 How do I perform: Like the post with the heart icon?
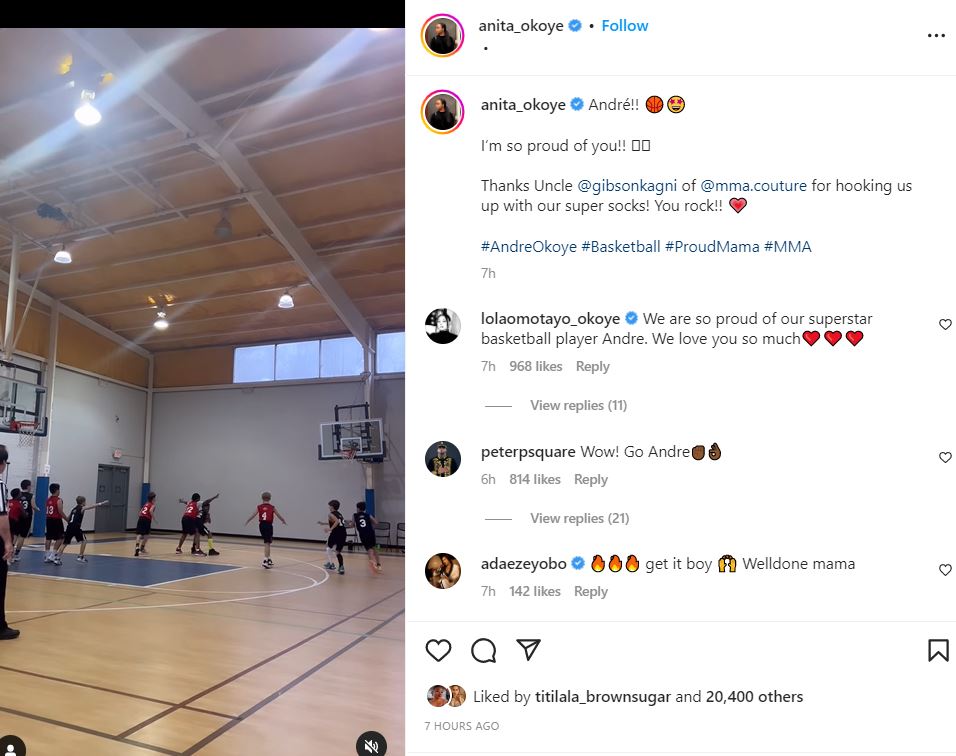pyautogui.click(x=438, y=650)
